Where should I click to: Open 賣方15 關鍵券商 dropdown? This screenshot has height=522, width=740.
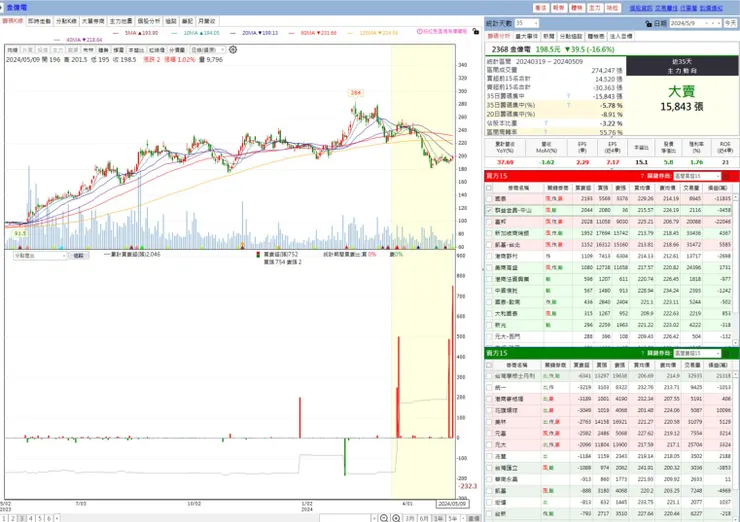(x=697, y=353)
